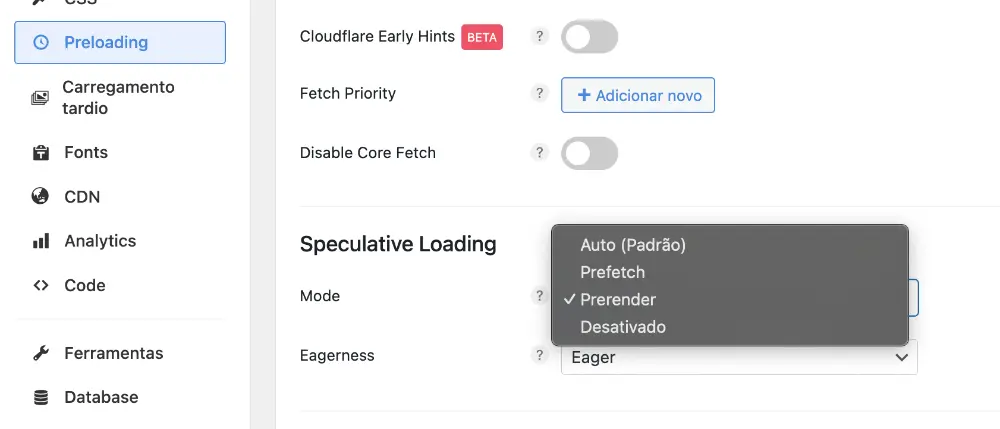Screen dimensions: 1000x429
Task: Click the clock icon beside Preloading
Action: click(41, 42)
